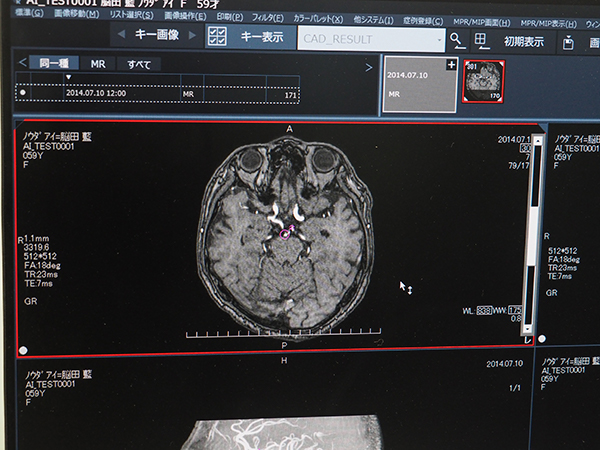This screenshot has height=450, width=600.
Task: Click the left arrow before キー画像
Action: (x=121, y=36)
